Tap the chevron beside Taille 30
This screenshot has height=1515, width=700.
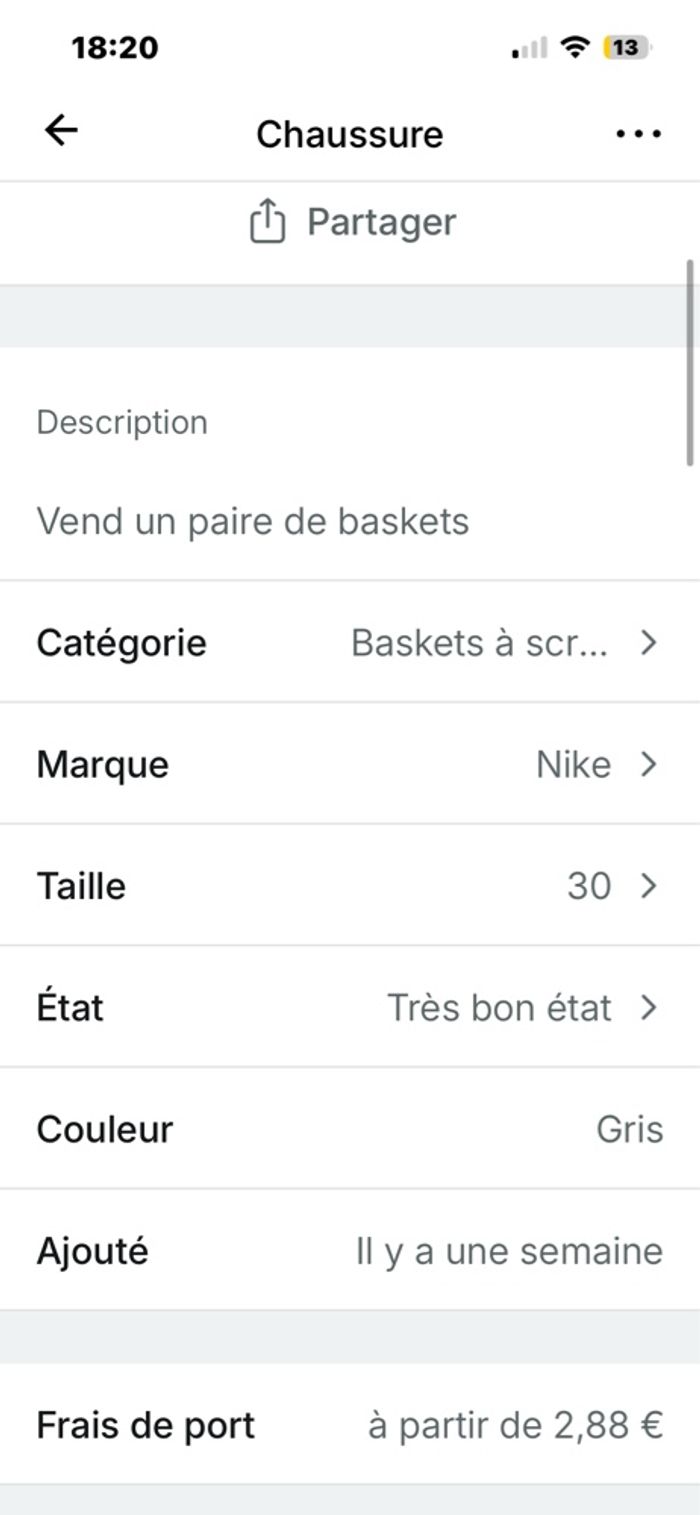649,886
